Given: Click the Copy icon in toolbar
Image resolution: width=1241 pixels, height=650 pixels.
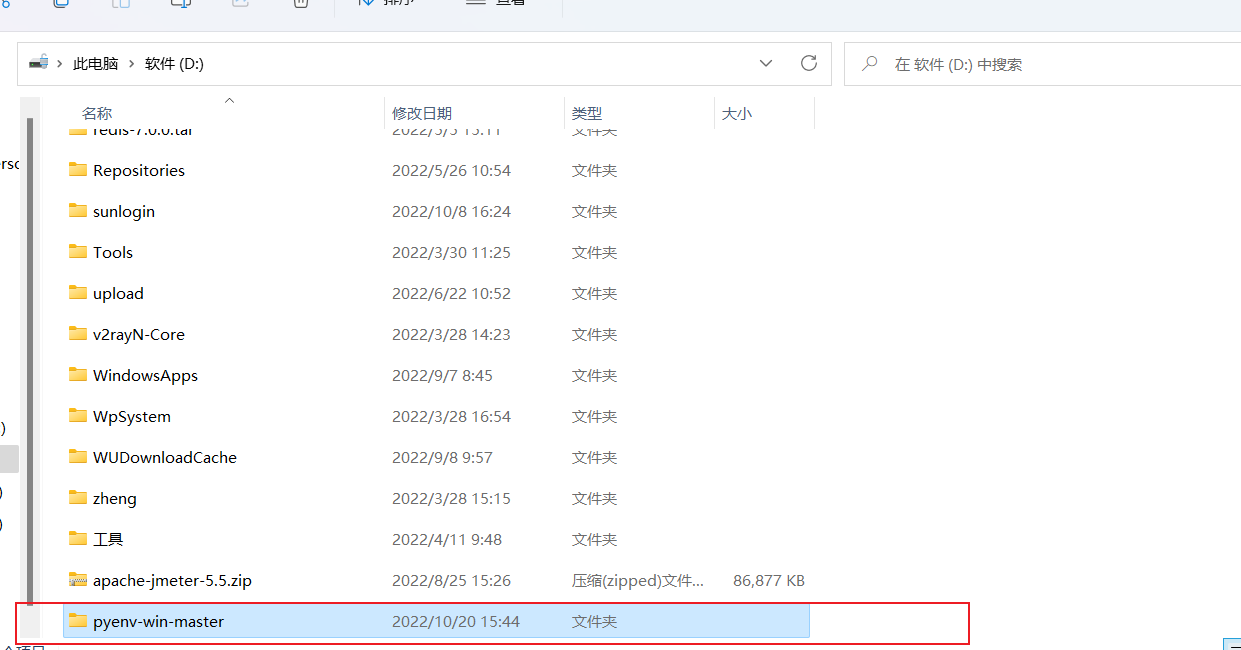Looking at the screenshot, I should click(60, 4).
